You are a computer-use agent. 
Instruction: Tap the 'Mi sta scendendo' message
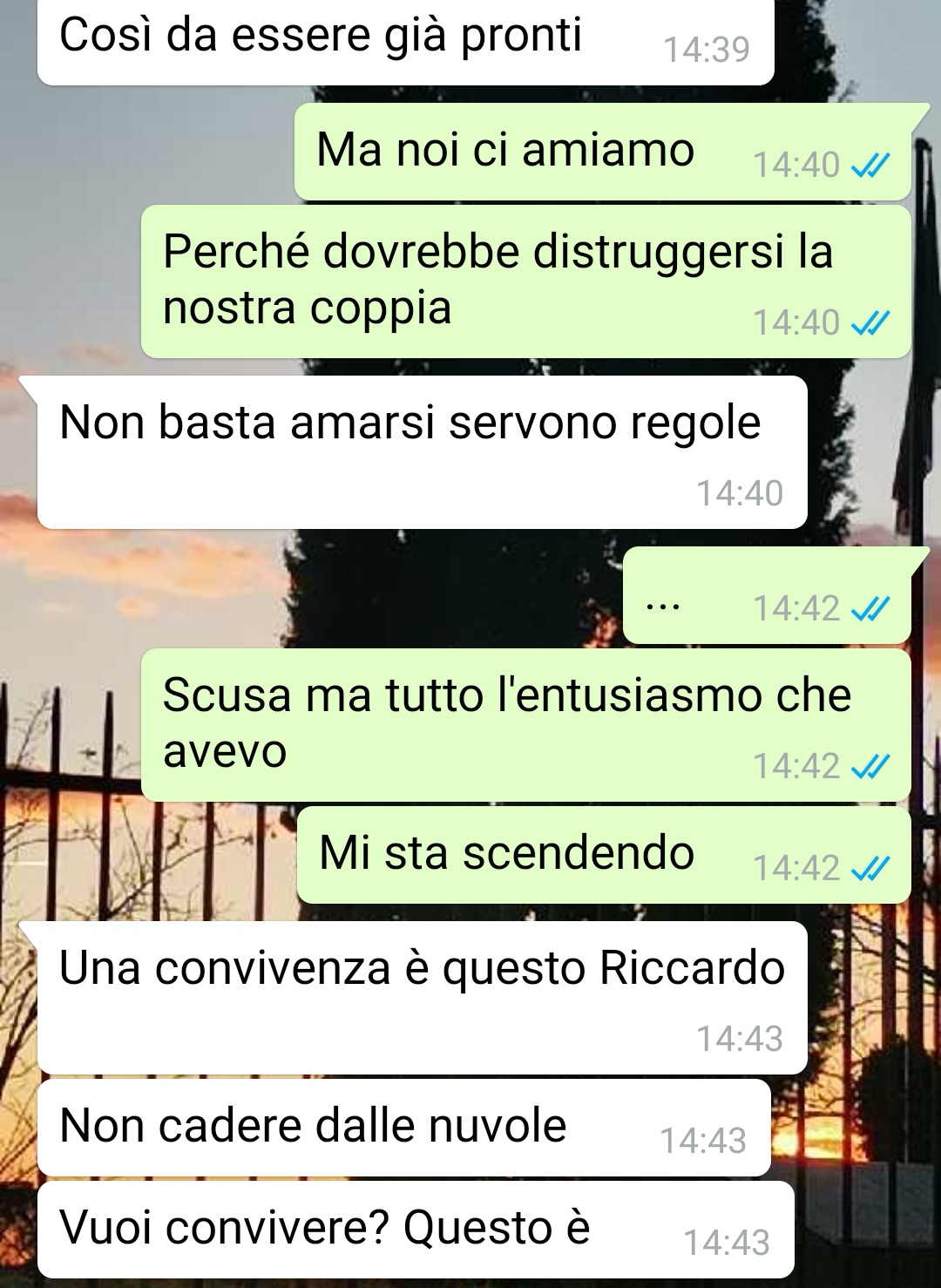604,855
